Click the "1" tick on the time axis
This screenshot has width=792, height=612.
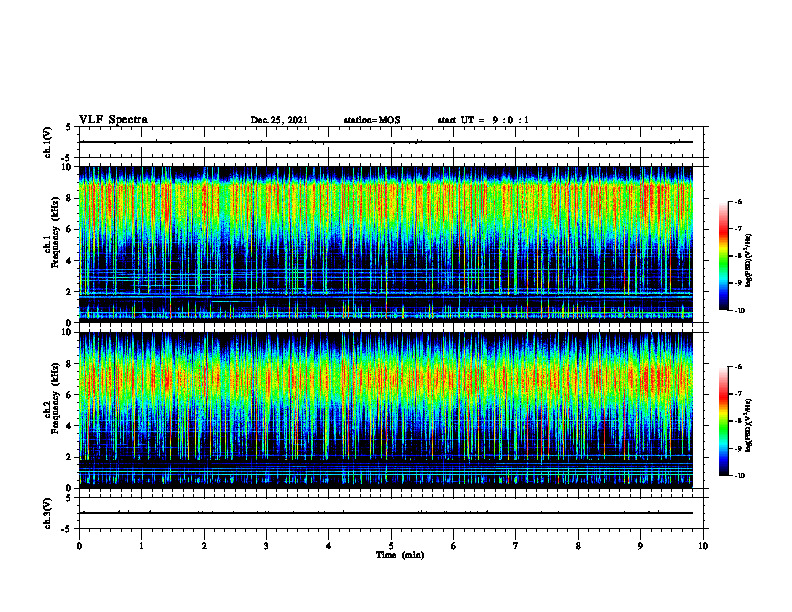141,546
